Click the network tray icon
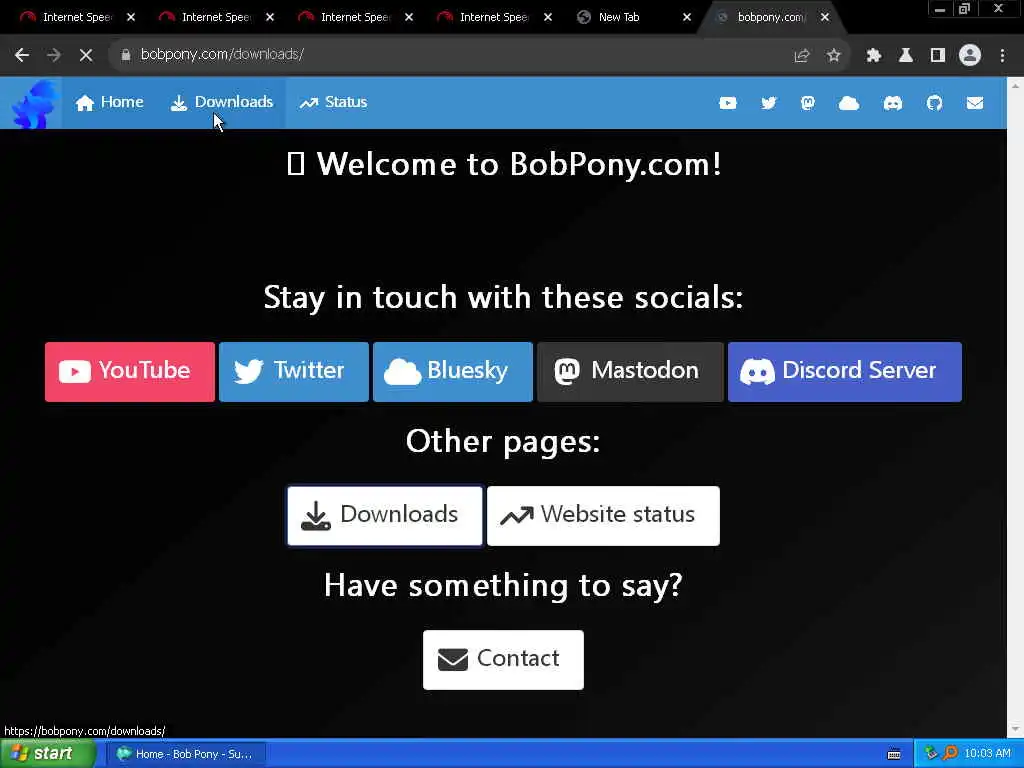The height and width of the screenshot is (768, 1024). 931,753
